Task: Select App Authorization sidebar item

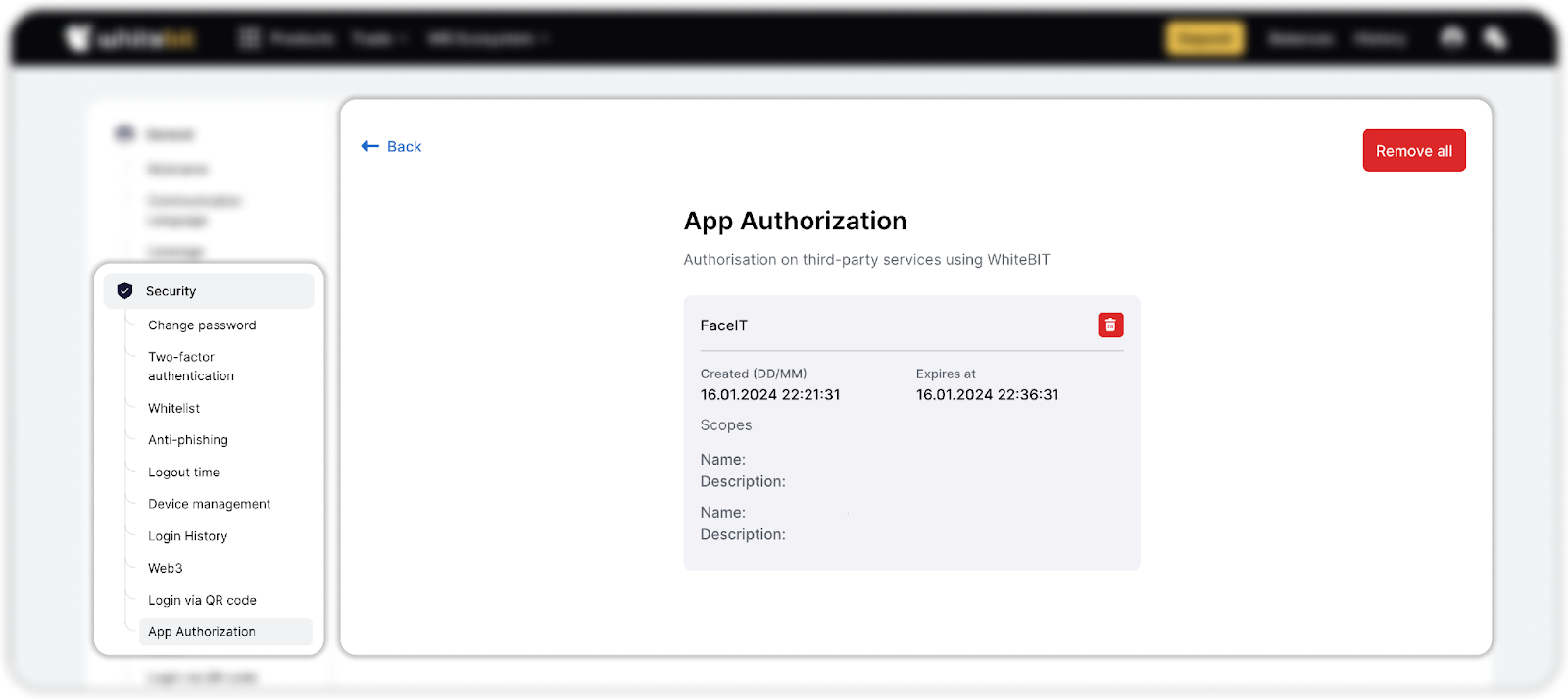Action: click(202, 632)
